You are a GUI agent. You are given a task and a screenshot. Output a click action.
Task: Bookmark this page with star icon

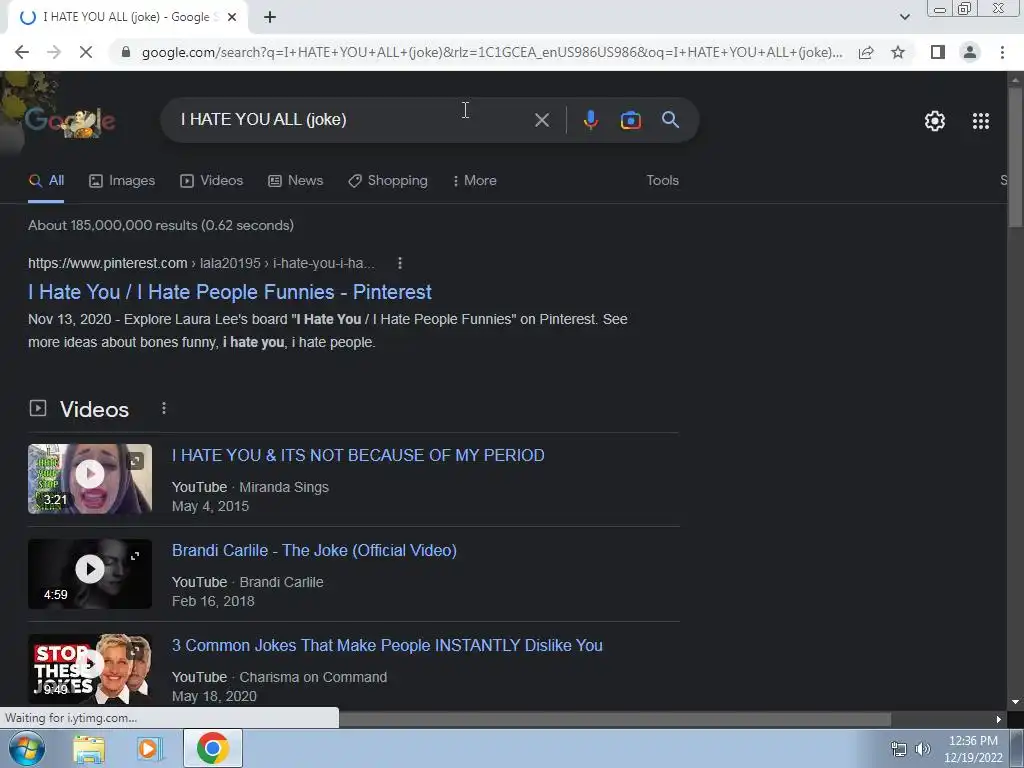(x=898, y=52)
